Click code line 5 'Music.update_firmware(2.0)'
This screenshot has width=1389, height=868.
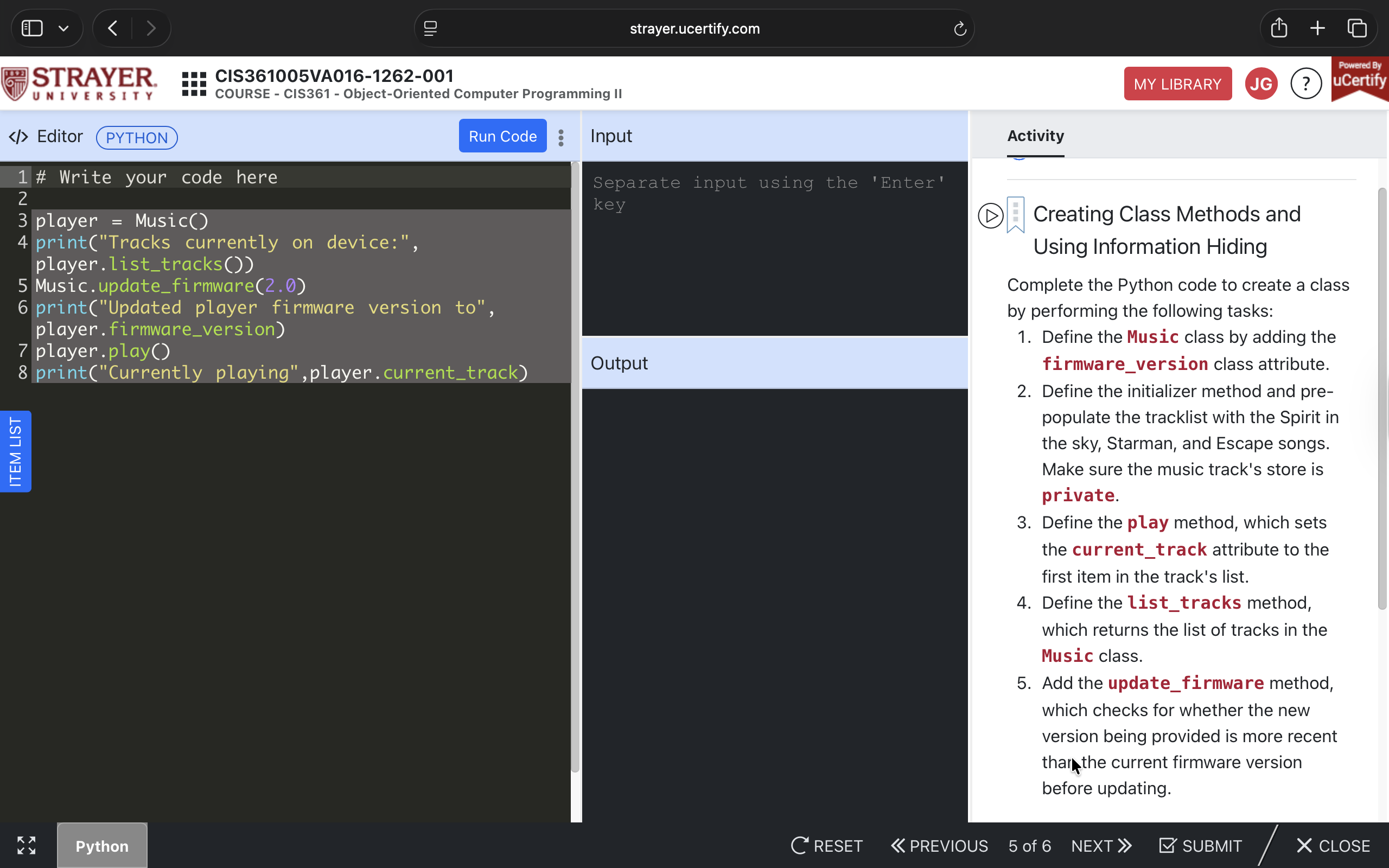coord(170,285)
